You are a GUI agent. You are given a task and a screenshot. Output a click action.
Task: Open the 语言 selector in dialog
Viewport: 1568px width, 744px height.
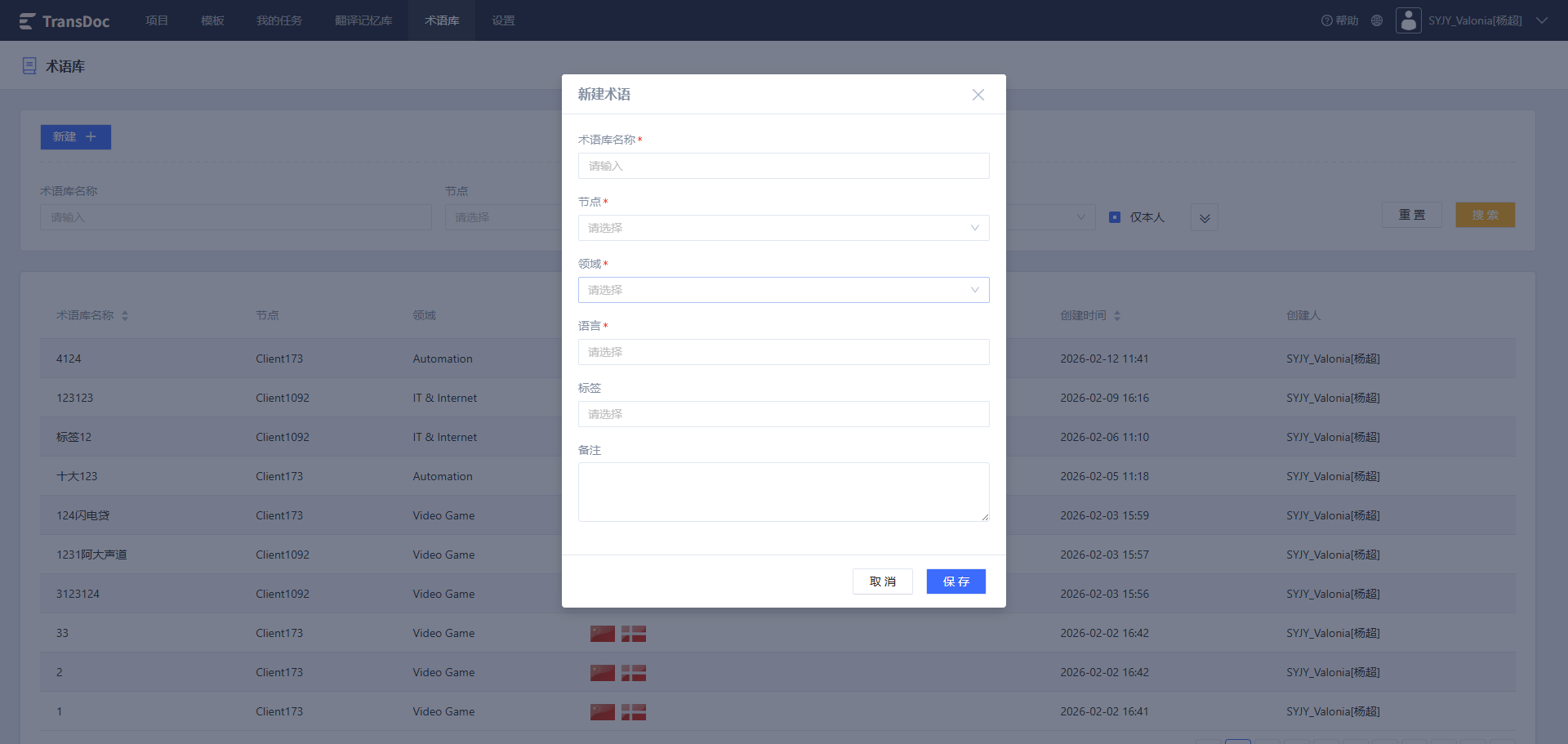click(783, 352)
